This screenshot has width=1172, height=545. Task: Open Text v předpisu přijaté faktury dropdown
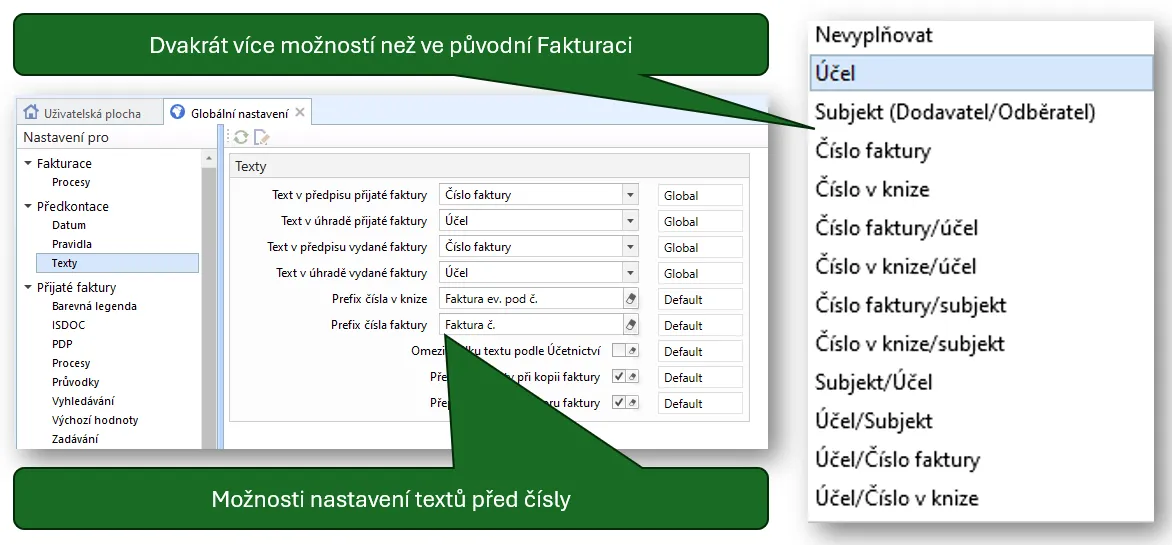629,195
